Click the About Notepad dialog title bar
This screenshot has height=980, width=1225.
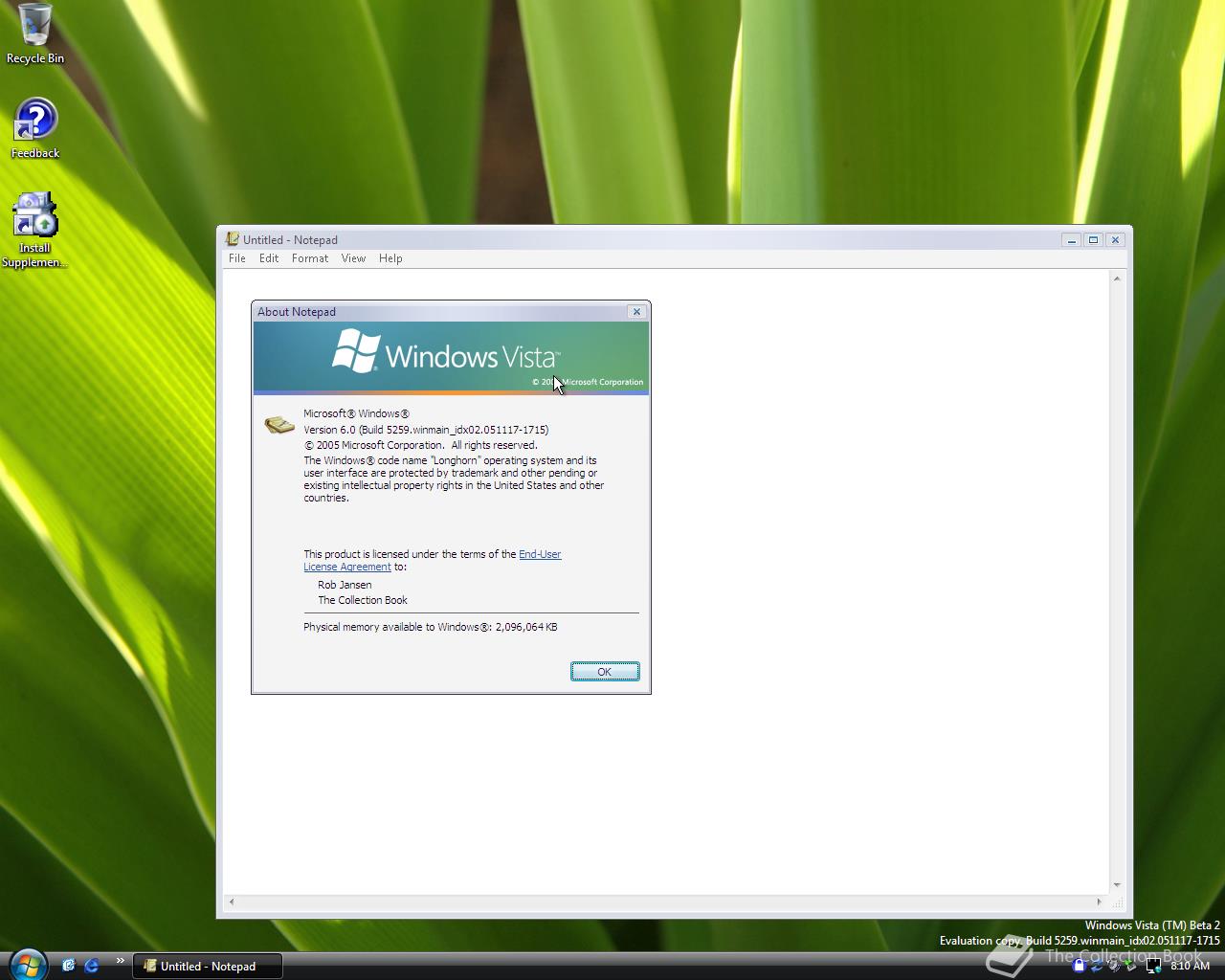coord(440,312)
